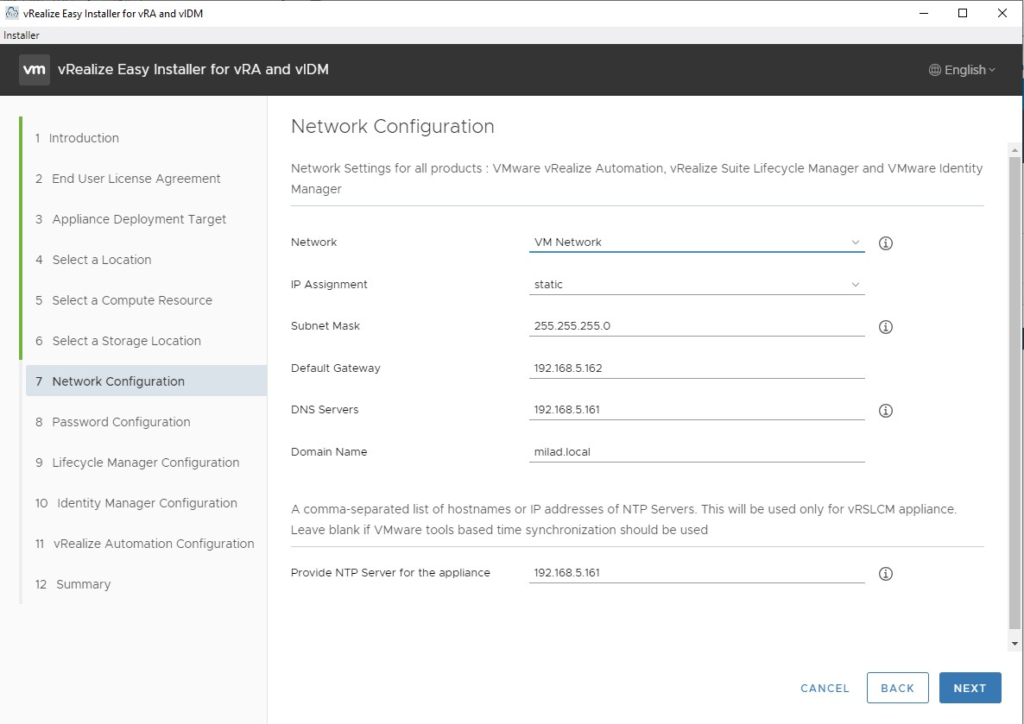This screenshot has height=724, width=1024.
Task: Select step 10 Identity Manager Configuration
Action: [136, 503]
